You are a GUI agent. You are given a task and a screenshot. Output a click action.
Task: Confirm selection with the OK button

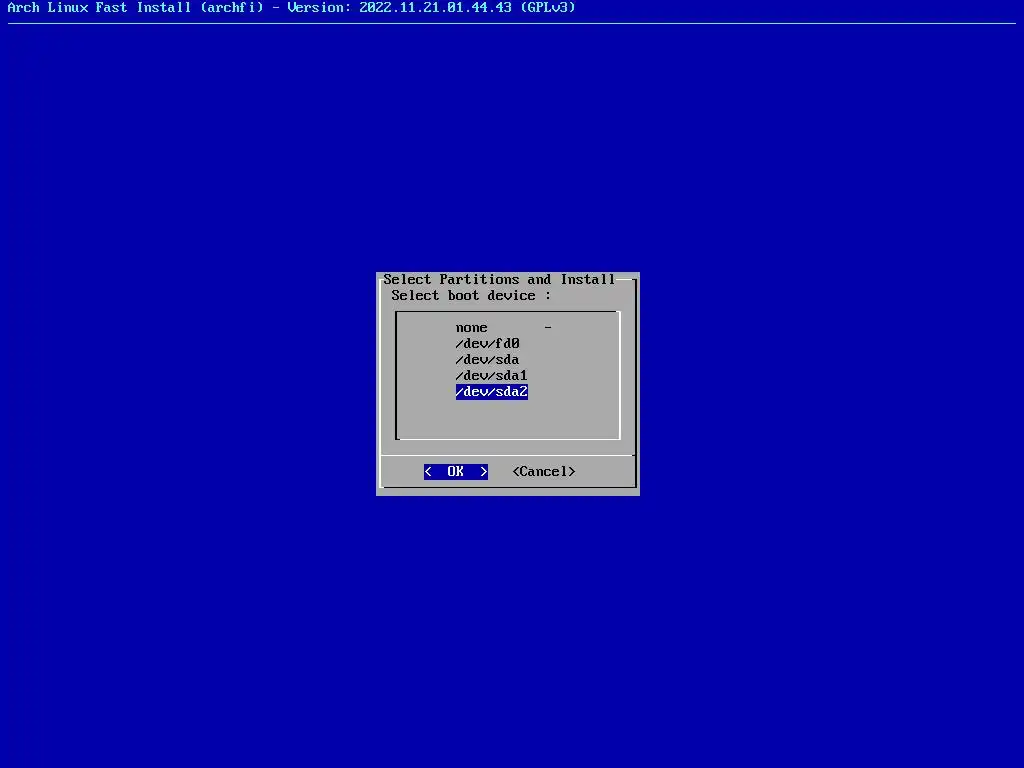coord(456,472)
